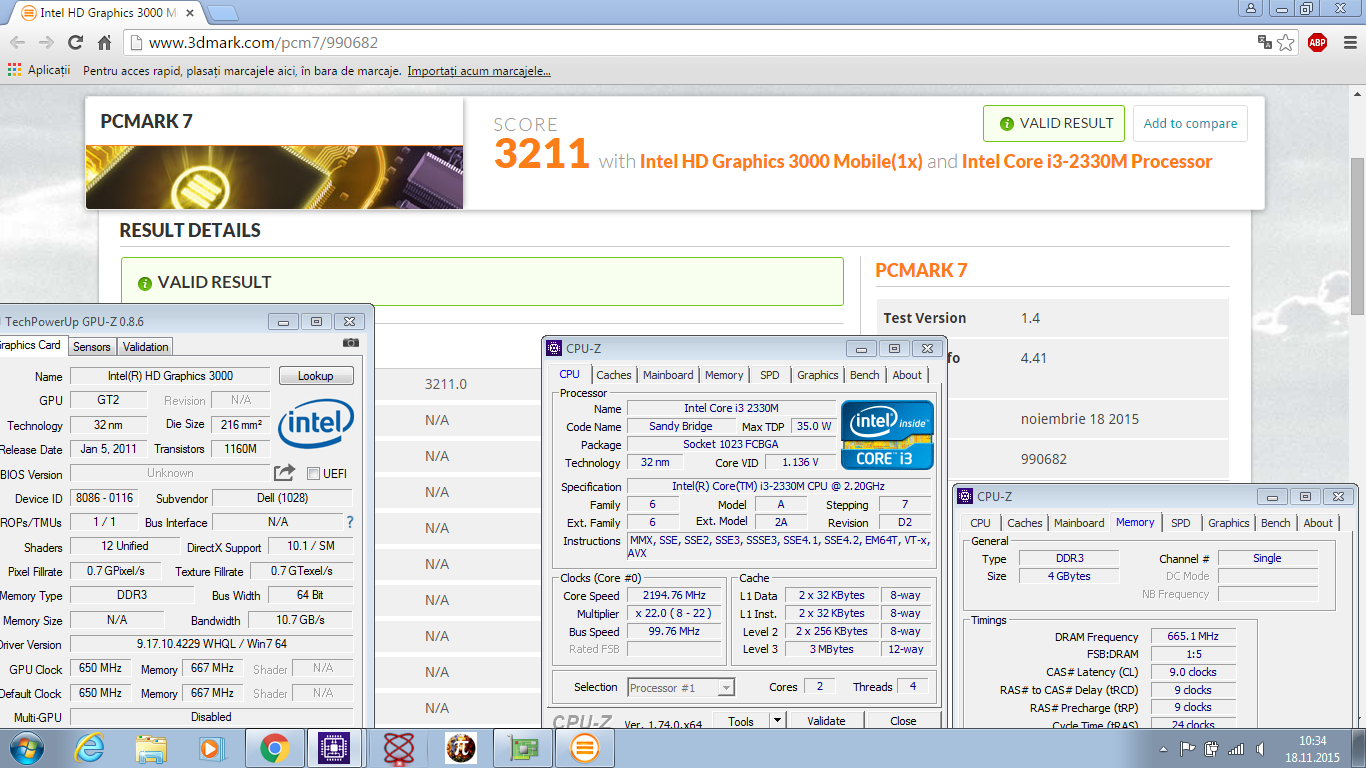Open the Adblock Plus extension icon

click(x=1318, y=42)
